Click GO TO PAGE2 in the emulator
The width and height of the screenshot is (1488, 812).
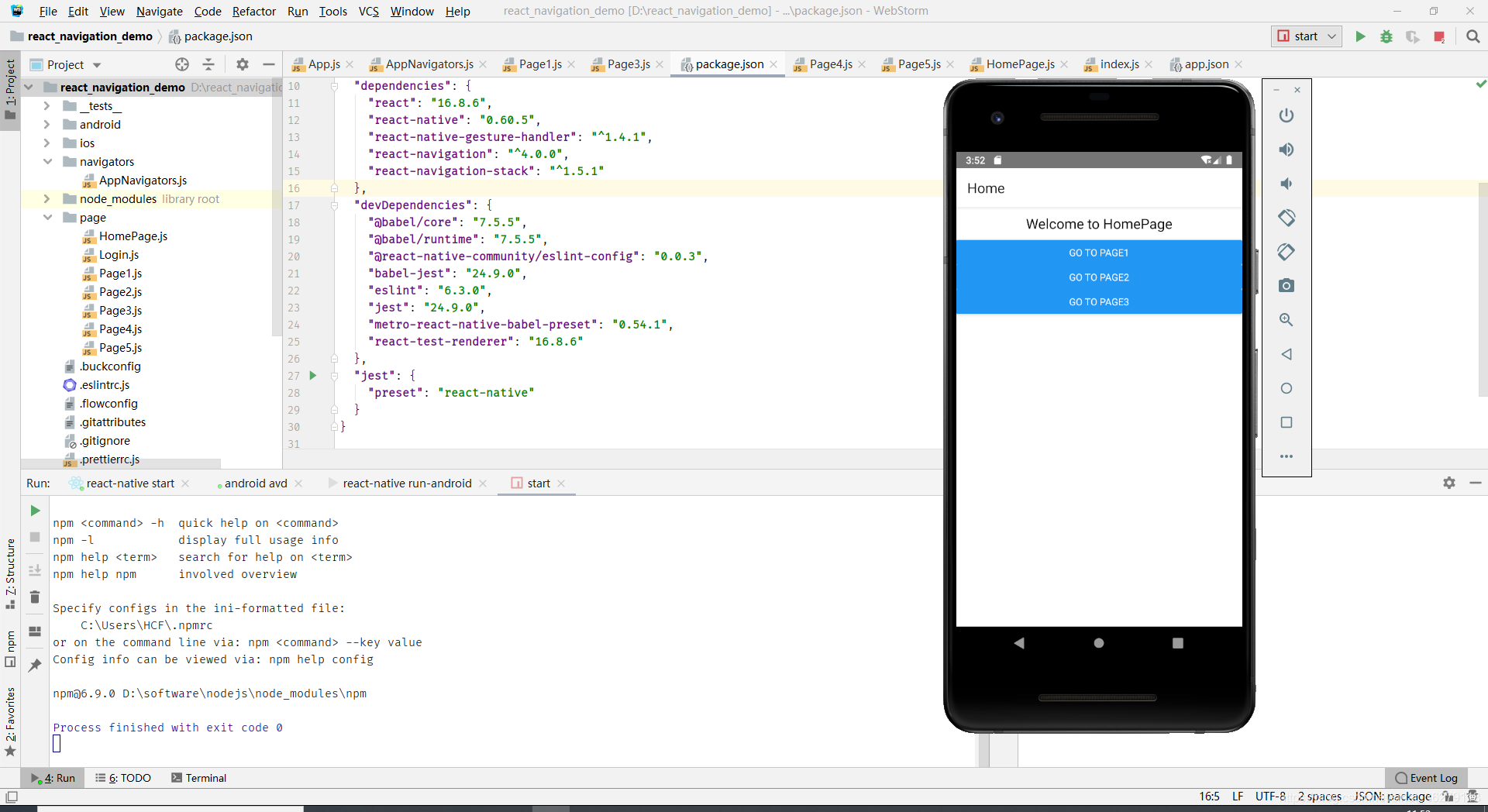(1098, 277)
